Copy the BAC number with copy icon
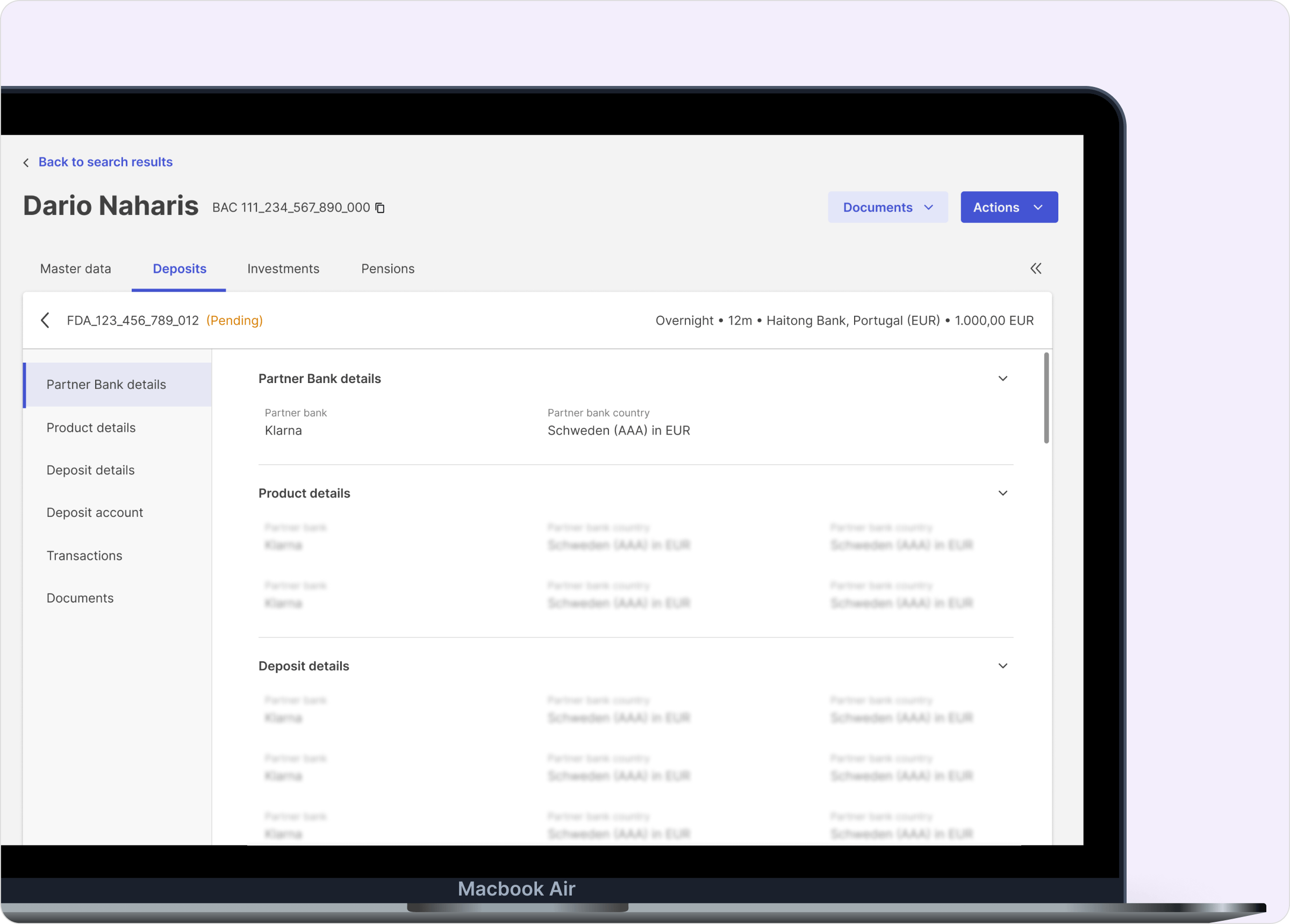This screenshot has width=1290, height=924. tap(380, 208)
